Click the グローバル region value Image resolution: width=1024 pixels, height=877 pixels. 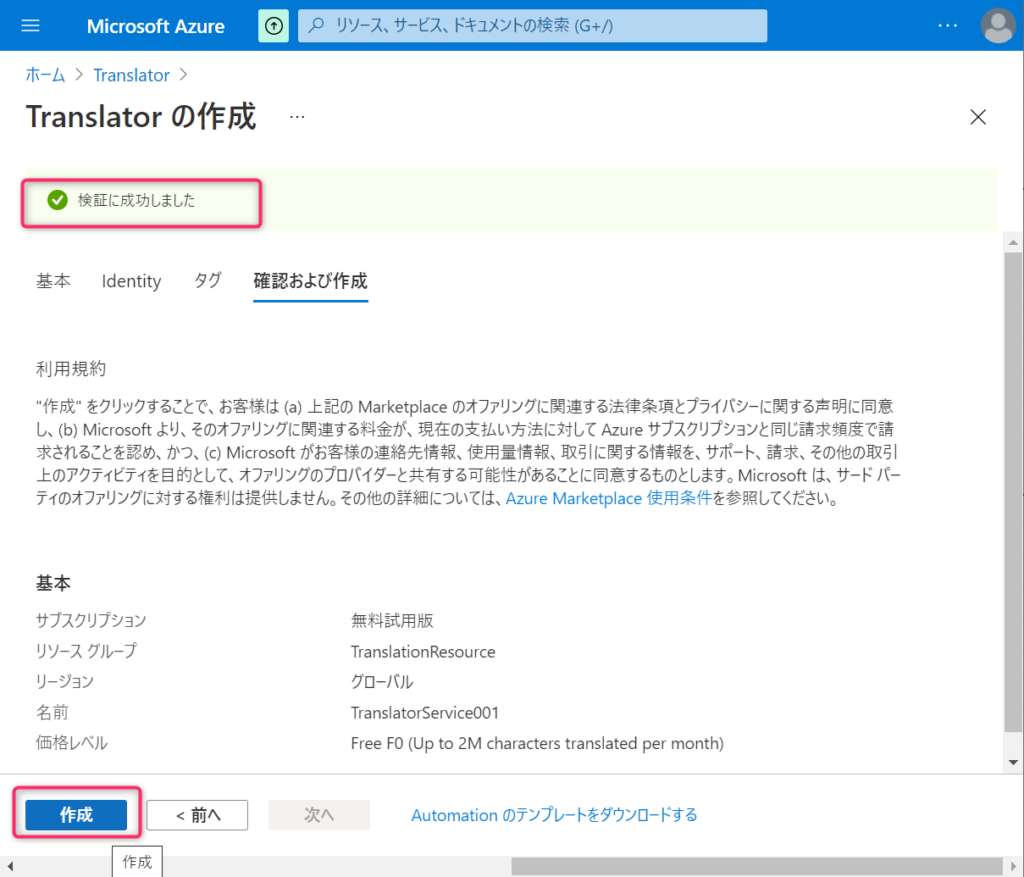pyautogui.click(x=382, y=682)
